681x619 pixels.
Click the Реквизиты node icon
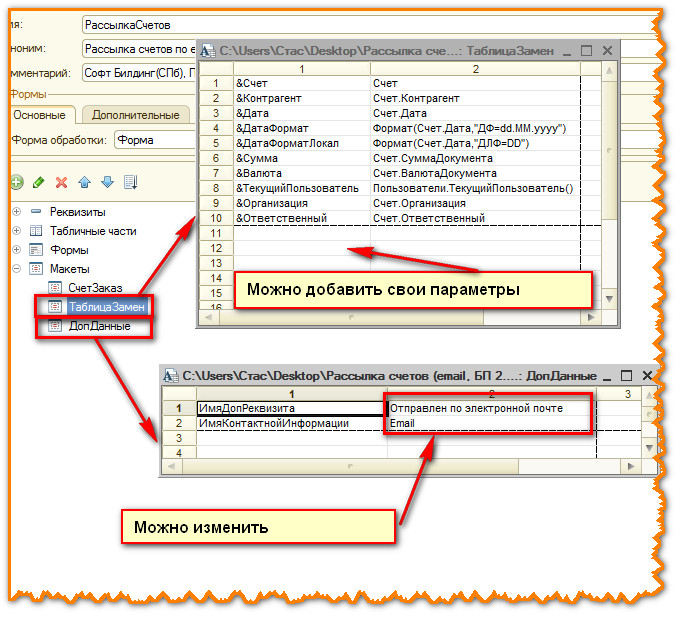coord(36,212)
